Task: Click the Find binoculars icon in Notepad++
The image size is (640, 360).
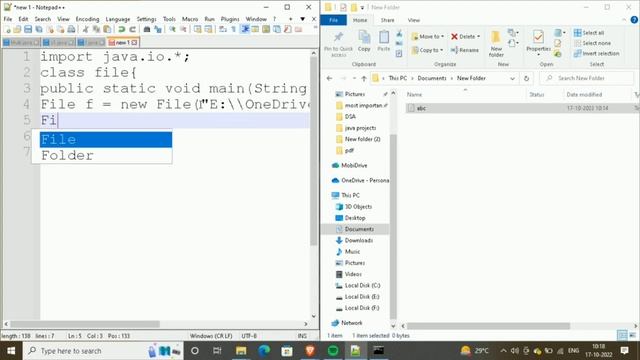Action: point(147,29)
